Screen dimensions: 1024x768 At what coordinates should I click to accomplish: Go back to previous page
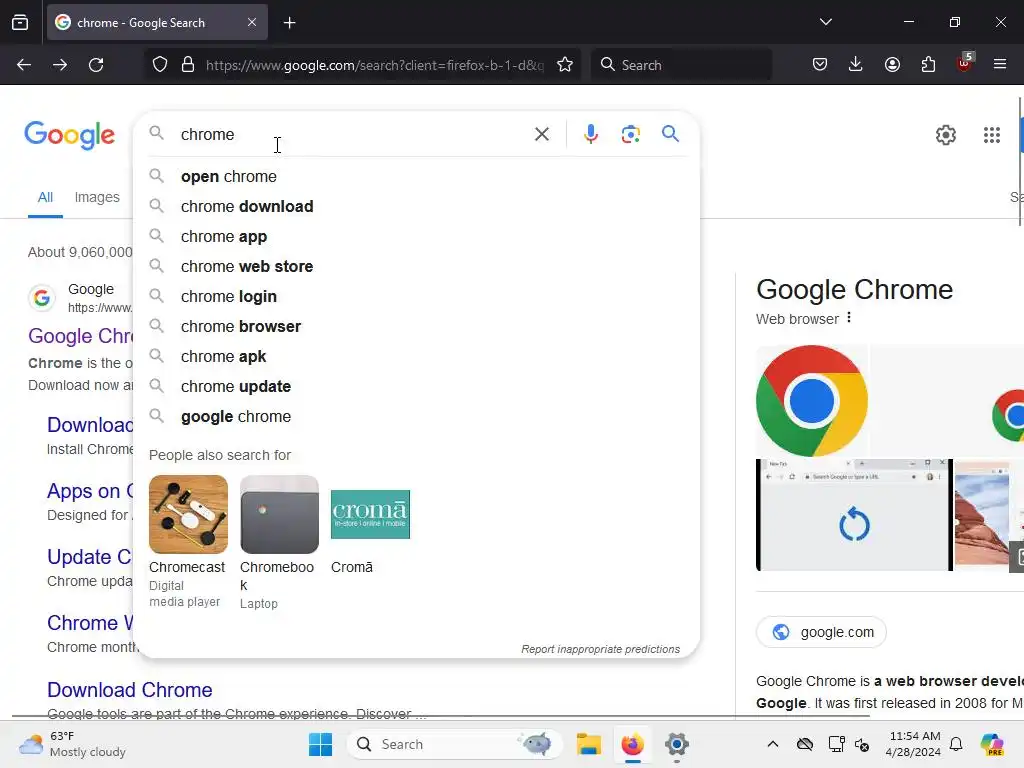click(24, 65)
